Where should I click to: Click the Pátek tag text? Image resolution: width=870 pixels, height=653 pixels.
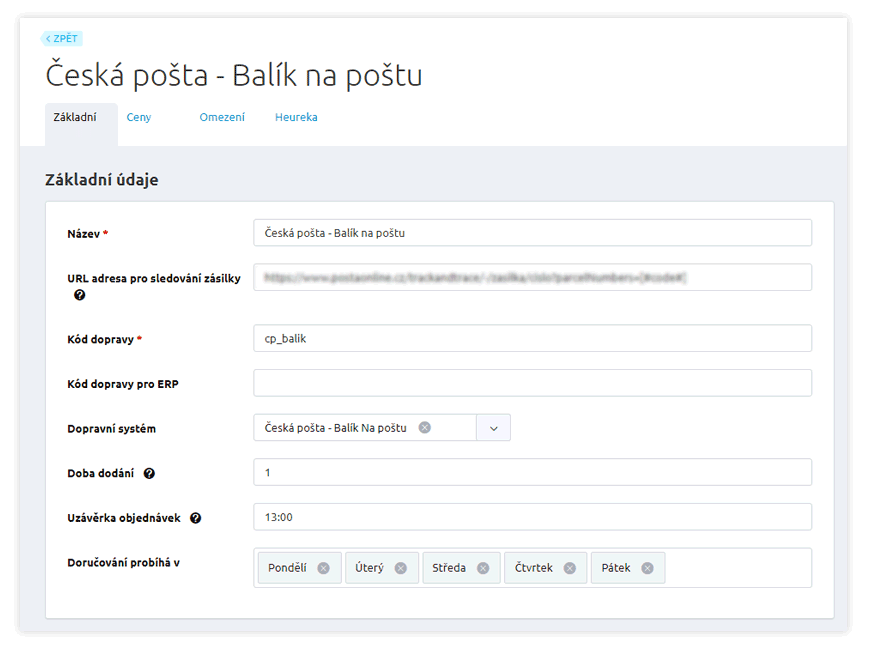click(616, 568)
